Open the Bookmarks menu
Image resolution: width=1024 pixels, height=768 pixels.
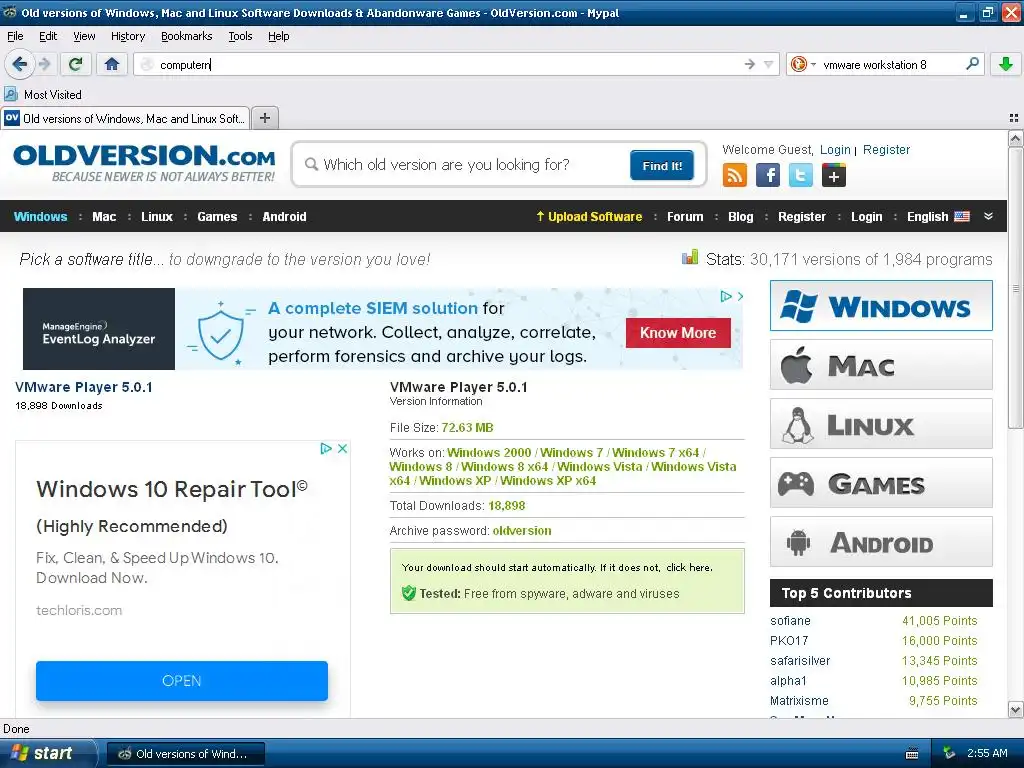click(x=186, y=36)
